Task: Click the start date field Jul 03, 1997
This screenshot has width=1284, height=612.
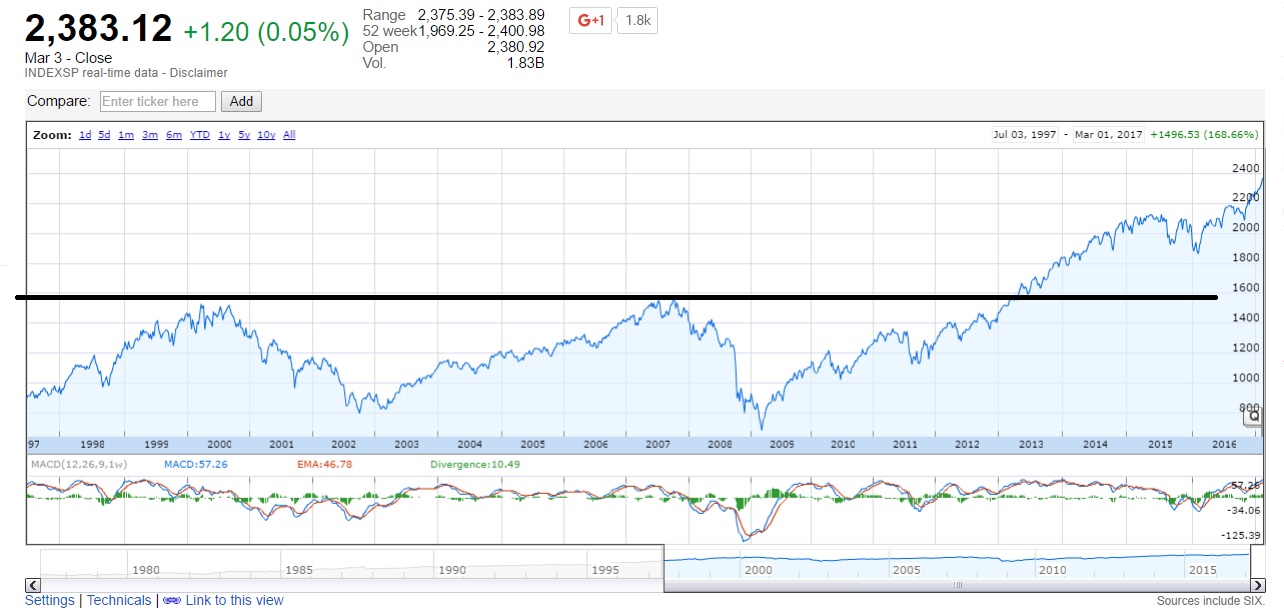Action: click(1025, 135)
